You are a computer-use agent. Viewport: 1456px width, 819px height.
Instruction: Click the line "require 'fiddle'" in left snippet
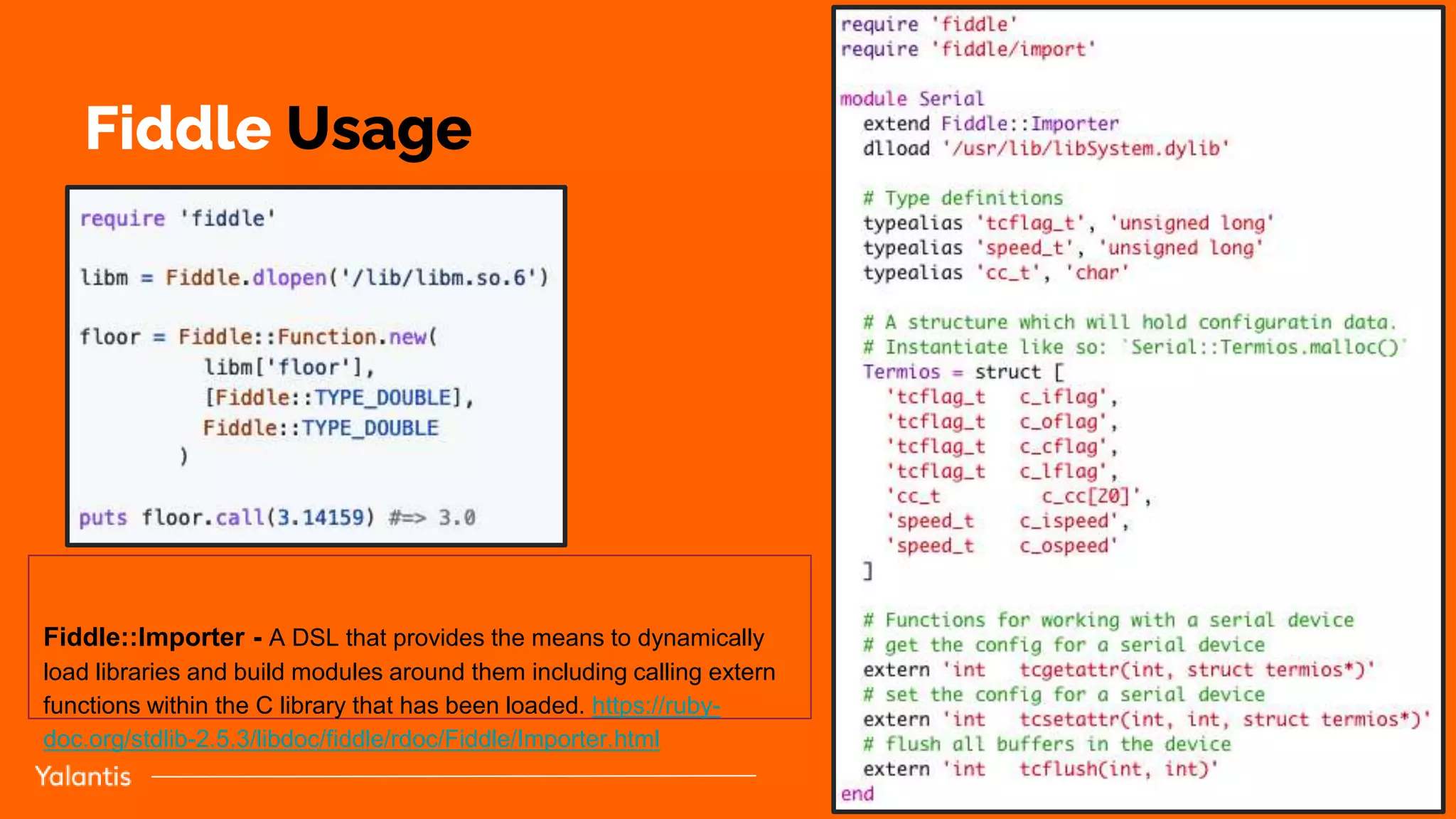177,218
